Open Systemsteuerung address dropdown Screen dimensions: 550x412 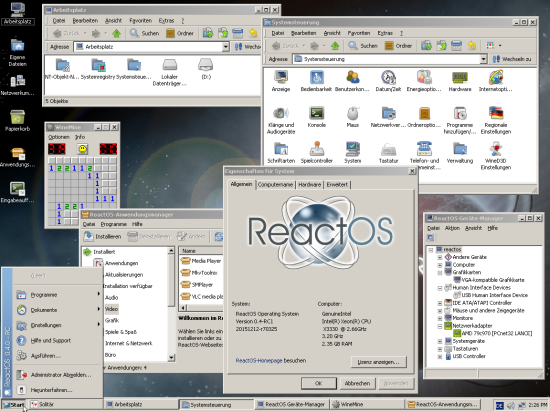(x=483, y=59)
